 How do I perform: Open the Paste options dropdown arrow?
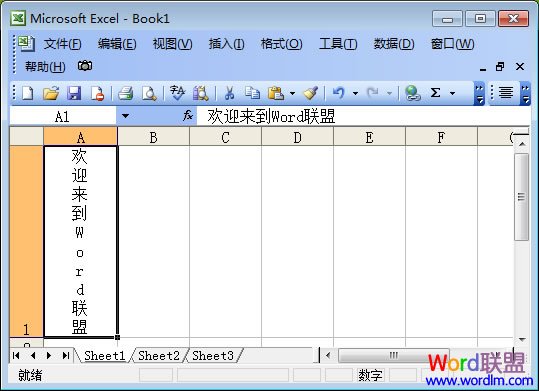292,93
